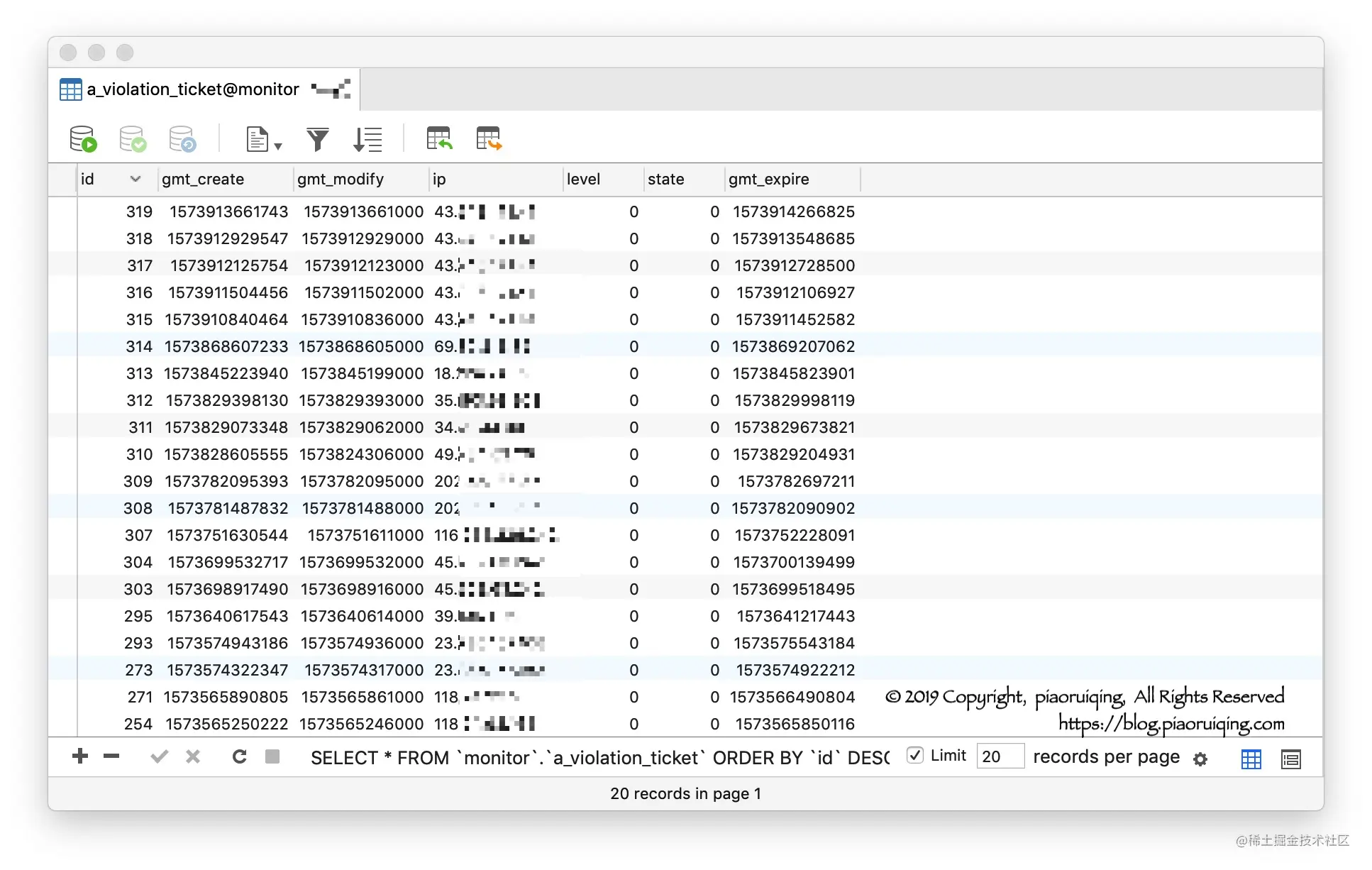This screenshot has width=1372, height=870.
Task: Stop the running query
Action: 272,756
